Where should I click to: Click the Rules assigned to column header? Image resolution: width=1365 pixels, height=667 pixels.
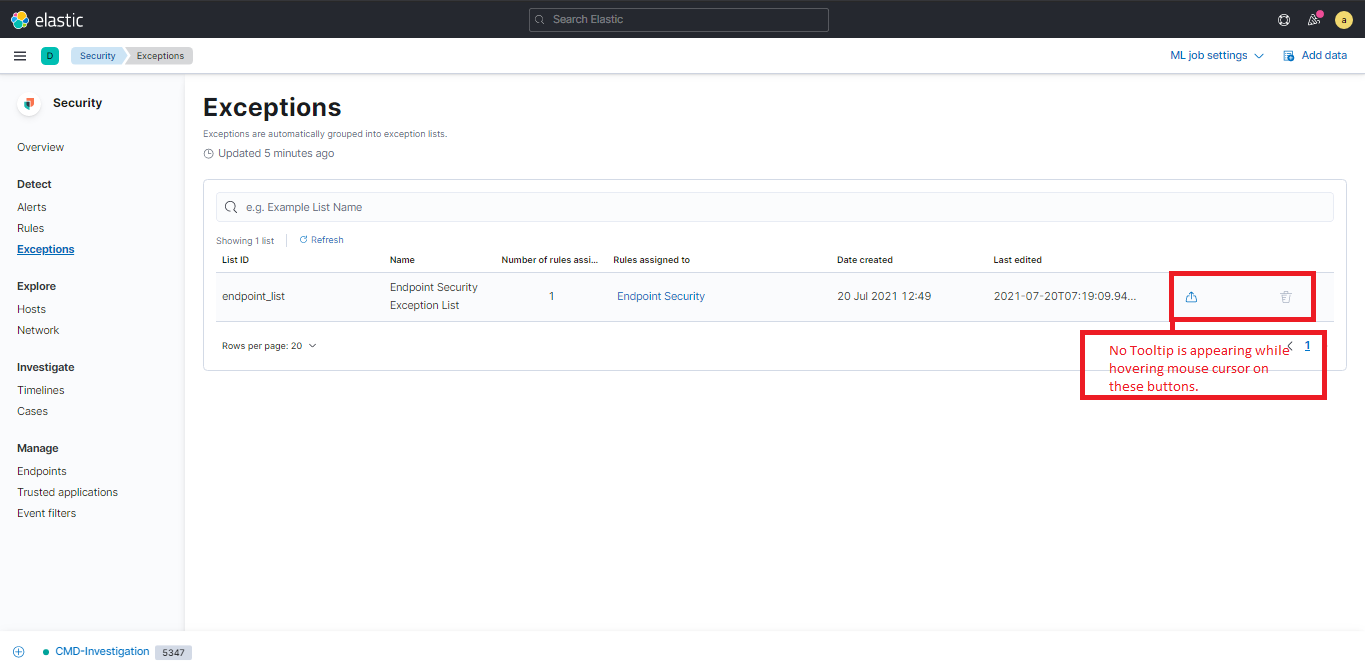[651, 260]
